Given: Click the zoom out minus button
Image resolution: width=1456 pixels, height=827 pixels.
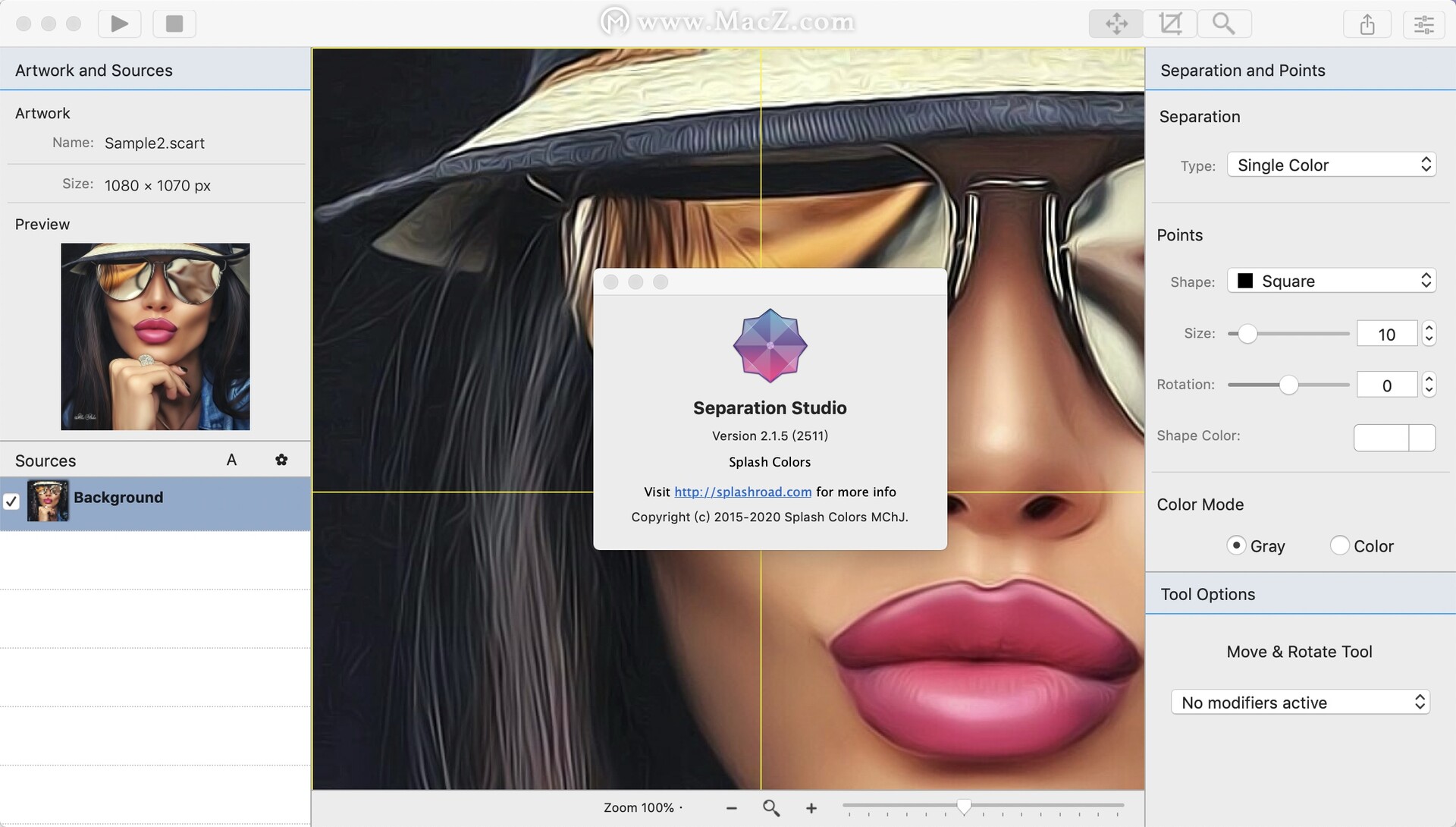Looking at the screenshot, I should tap(731, 808).
